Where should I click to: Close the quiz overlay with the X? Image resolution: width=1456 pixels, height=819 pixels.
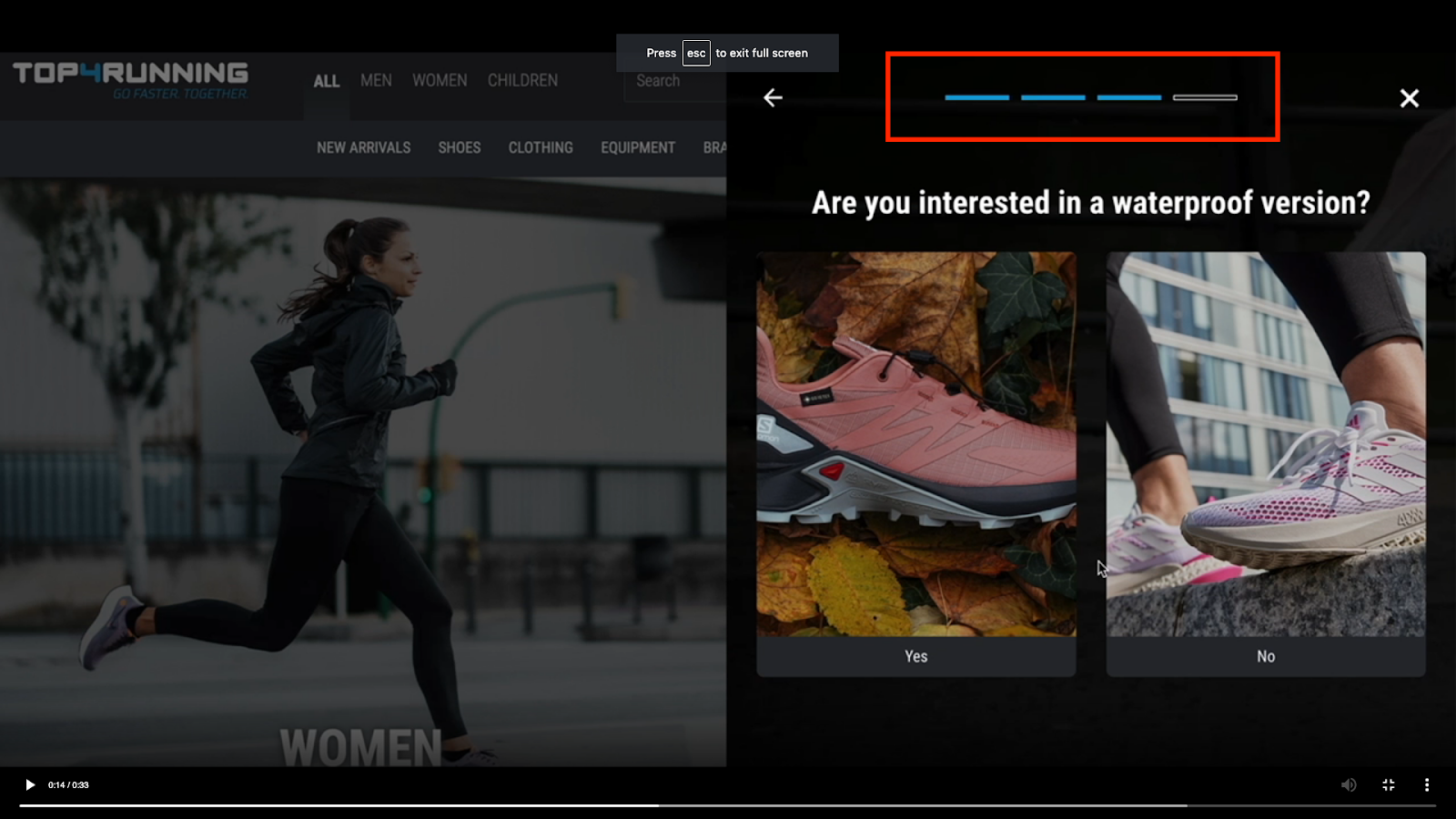[1409, 97]
